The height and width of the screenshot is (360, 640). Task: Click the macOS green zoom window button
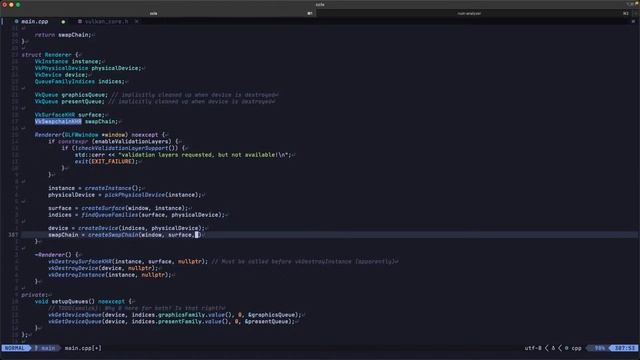pyautogui.click(x=18, y=5)
